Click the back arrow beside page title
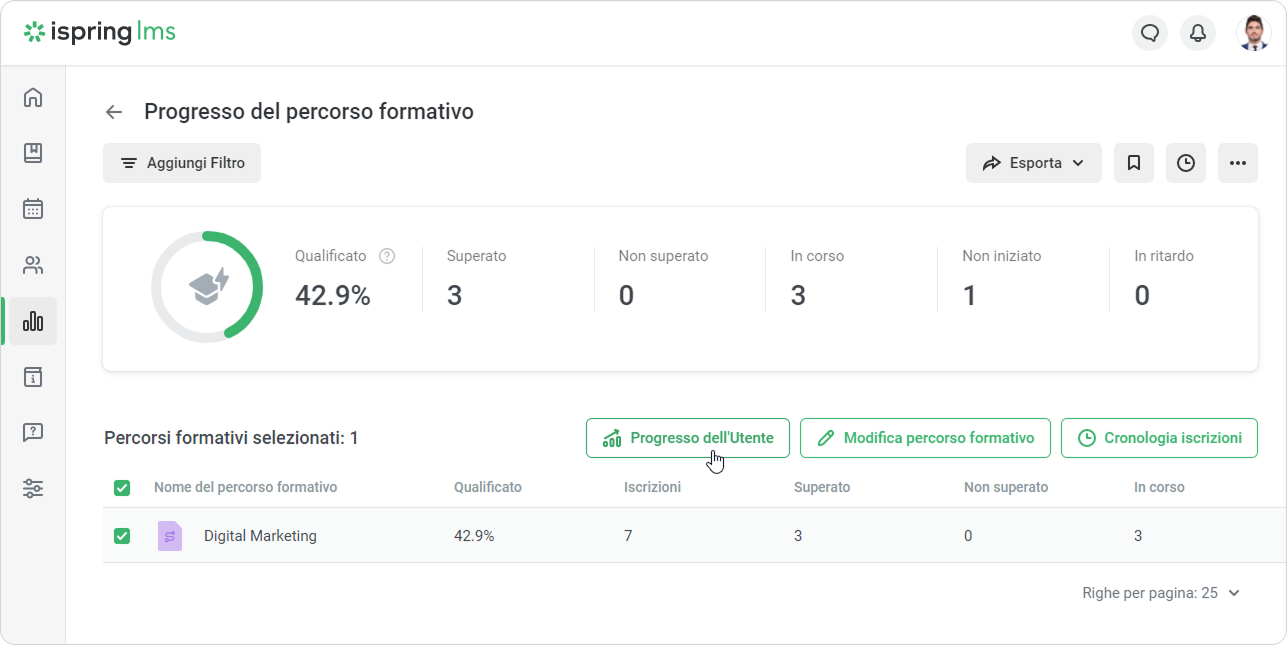 point(114,112)
